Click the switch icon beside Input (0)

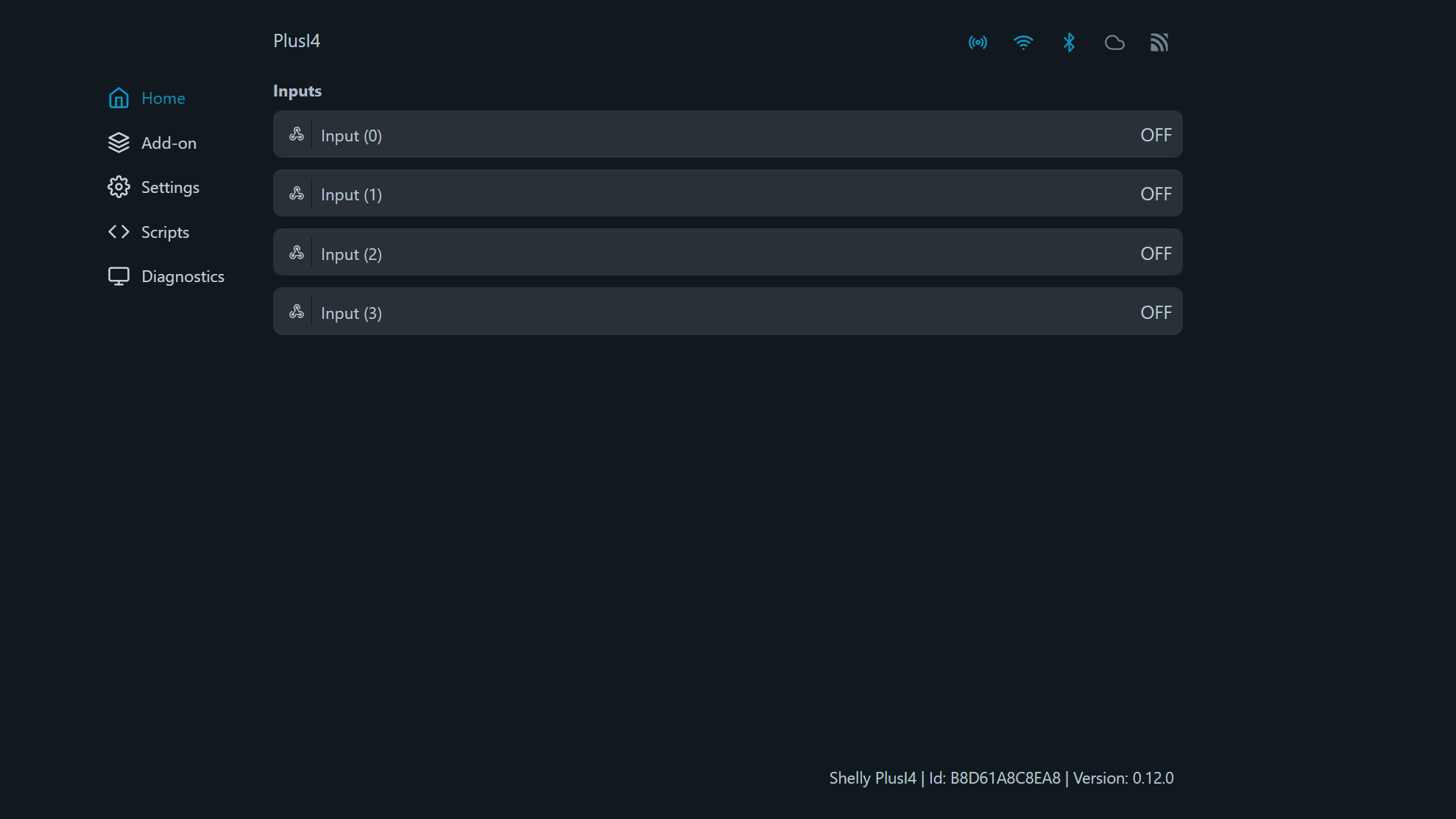pos(297,134)
